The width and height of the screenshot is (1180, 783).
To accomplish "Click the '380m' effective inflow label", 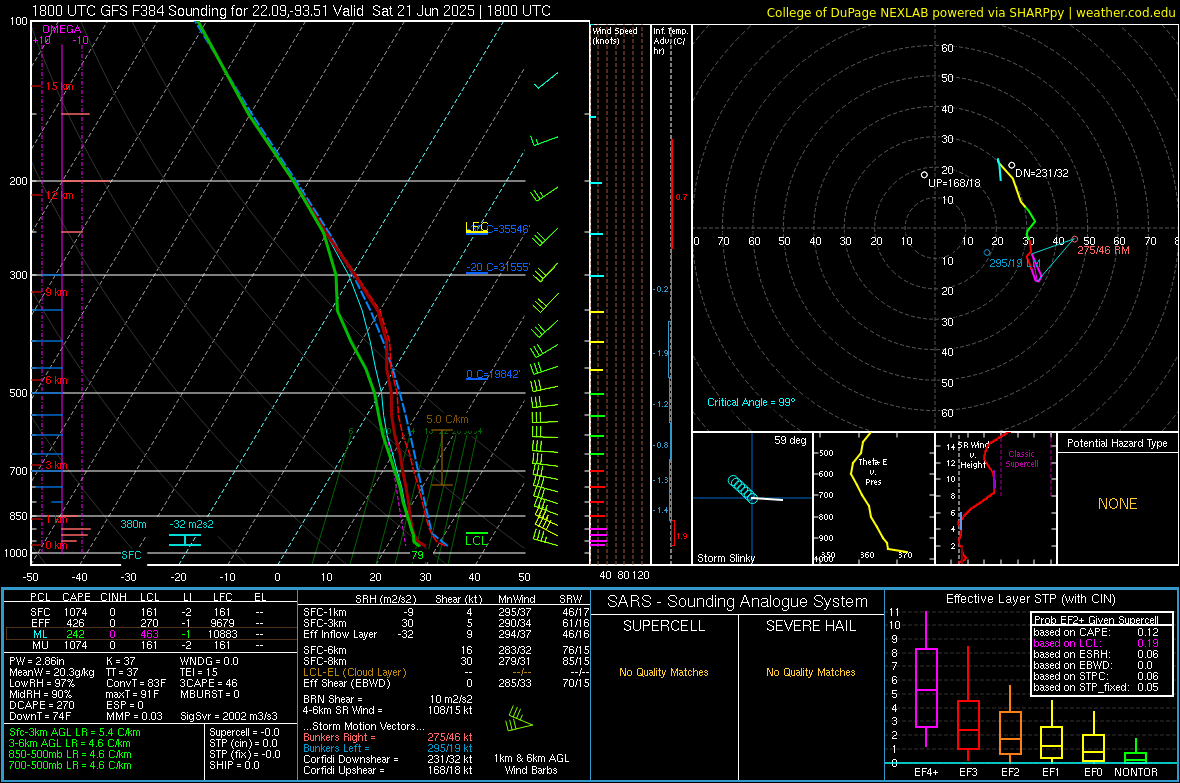I will [x=133, y=524].
